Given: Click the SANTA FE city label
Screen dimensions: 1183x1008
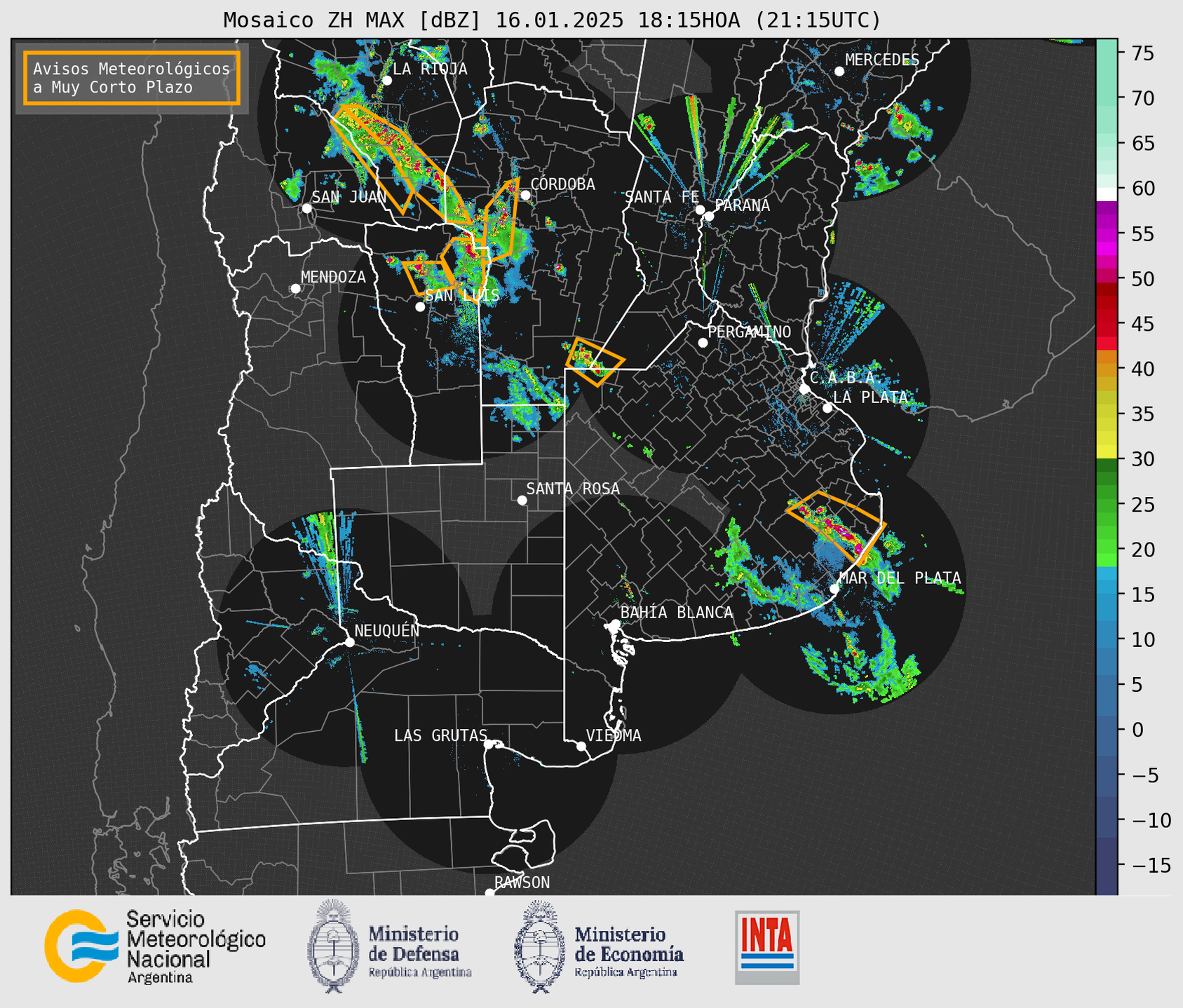Looking at the screenshot, I should pyautogui.click(x=662, y=197).
